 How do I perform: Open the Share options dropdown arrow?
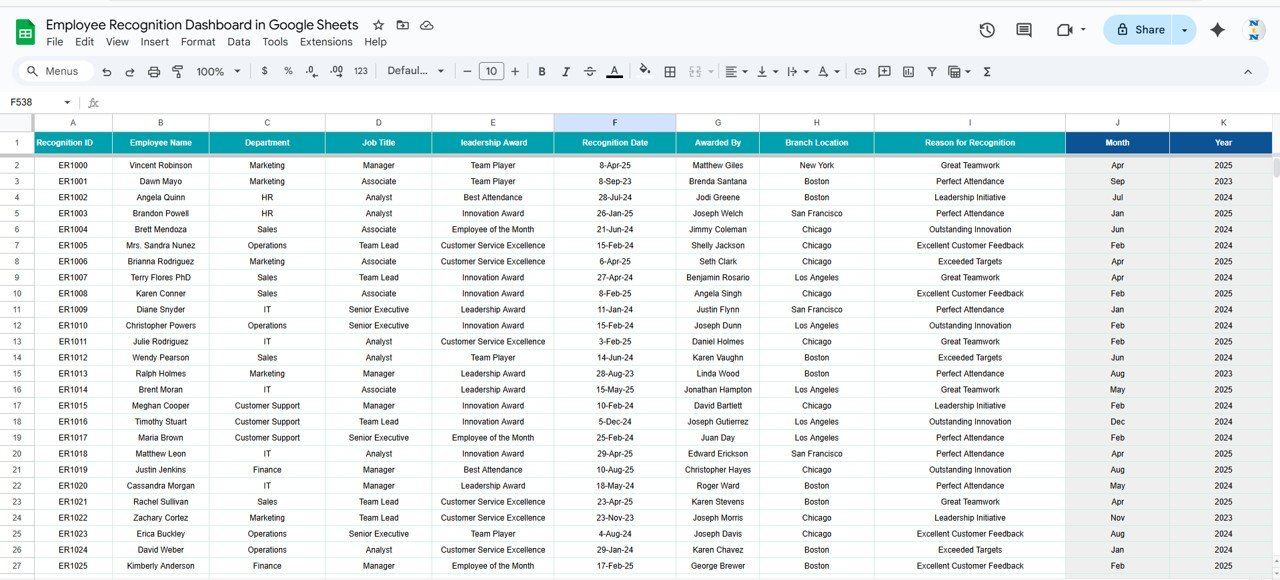pyautogui.click(x=1184, y=30)
